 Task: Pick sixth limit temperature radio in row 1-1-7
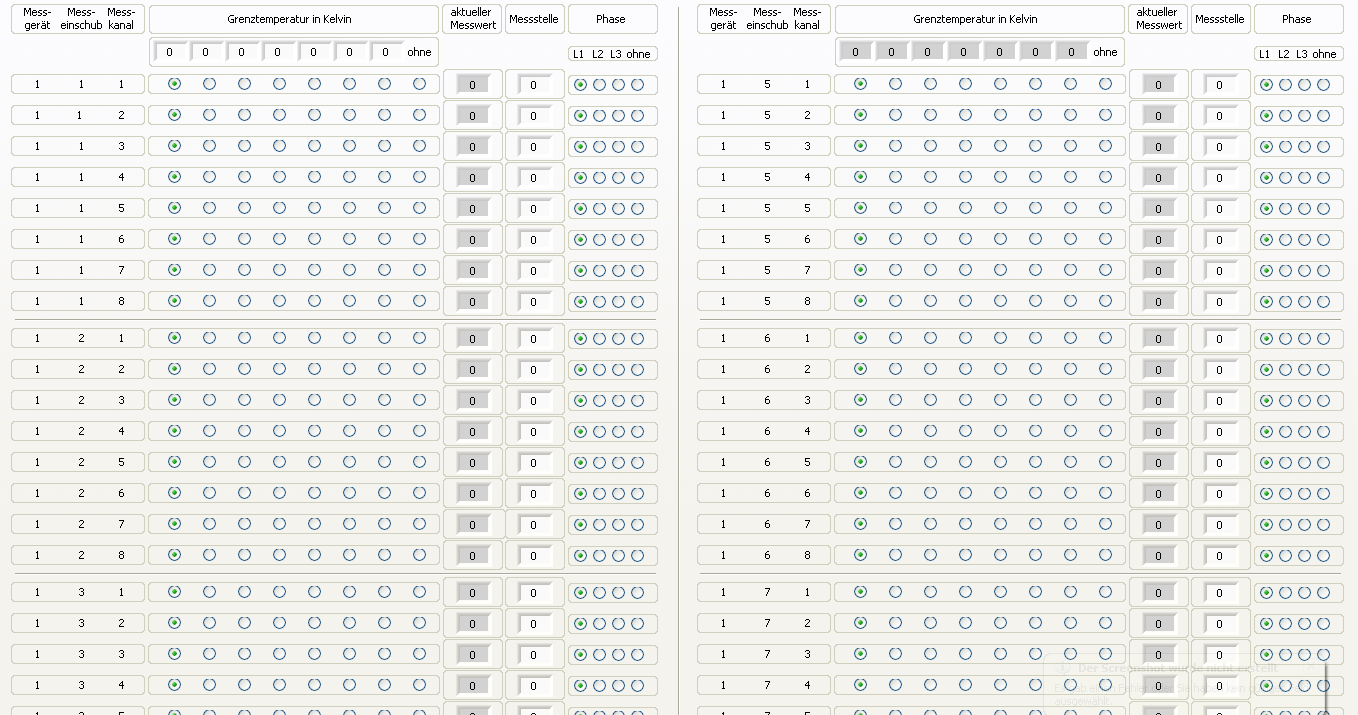coord(349,270)
